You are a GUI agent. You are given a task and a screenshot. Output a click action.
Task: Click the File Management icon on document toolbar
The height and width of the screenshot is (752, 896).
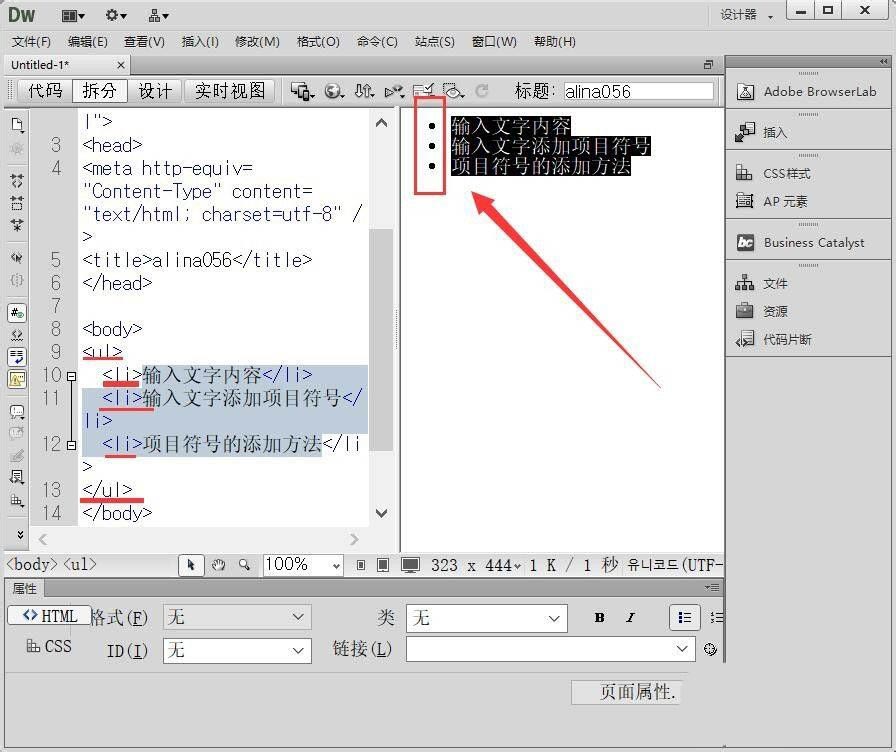(x=365, y=91)
